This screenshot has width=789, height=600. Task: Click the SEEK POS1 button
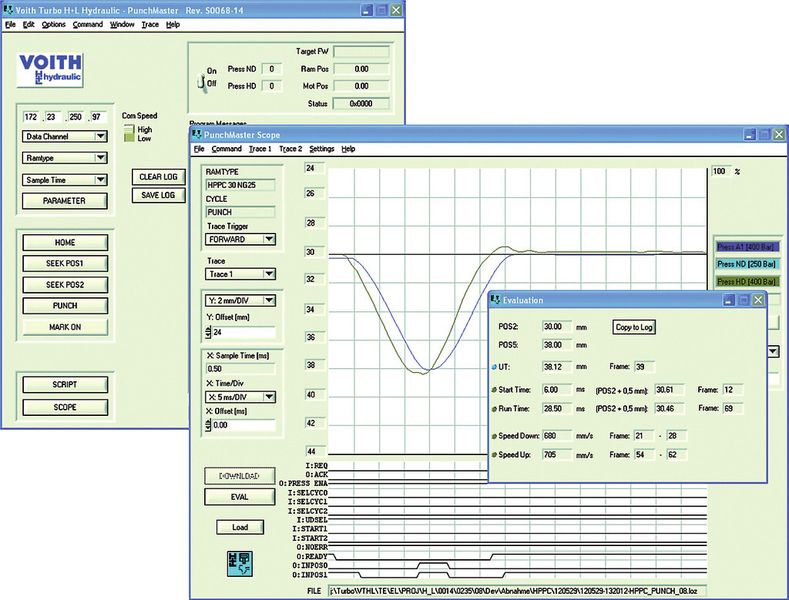[x=65, y=263]
